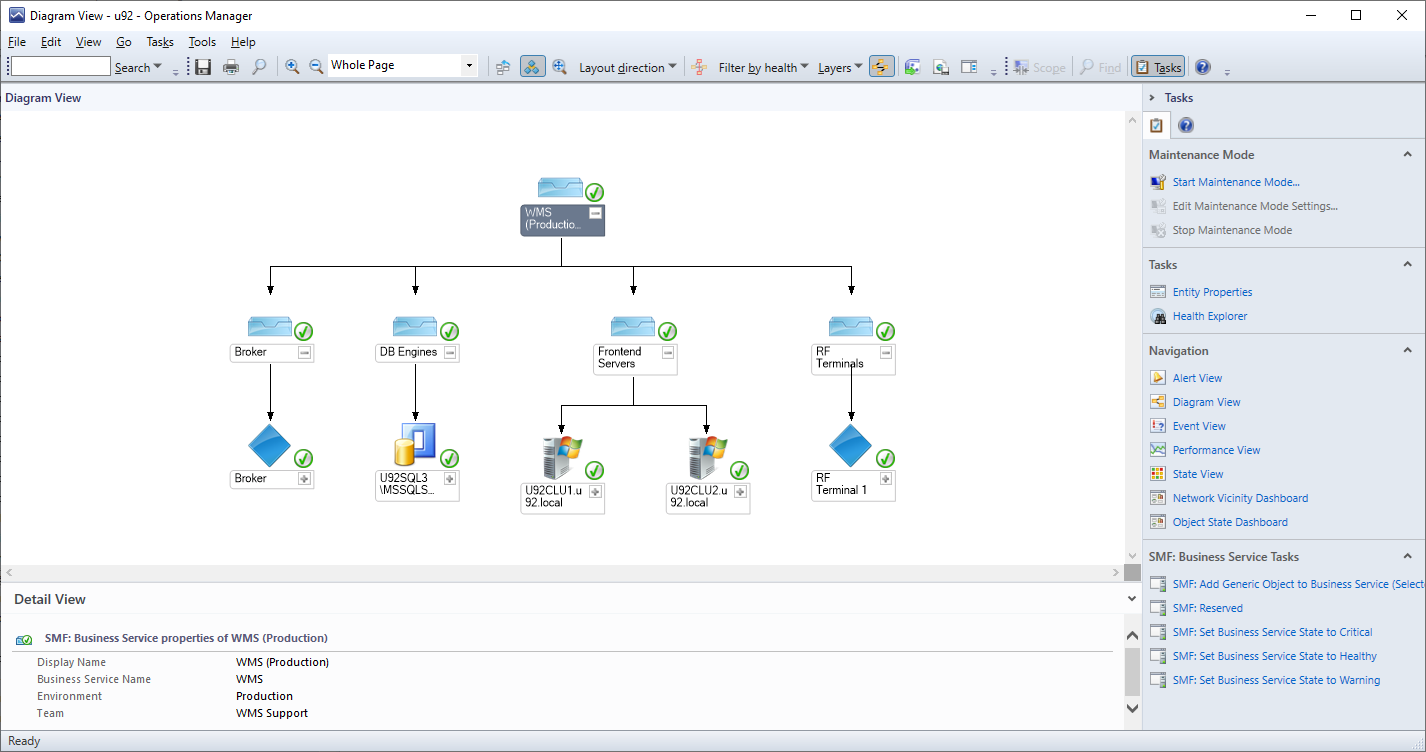Click the pane layout icon in the toolbar

[969, 67]
